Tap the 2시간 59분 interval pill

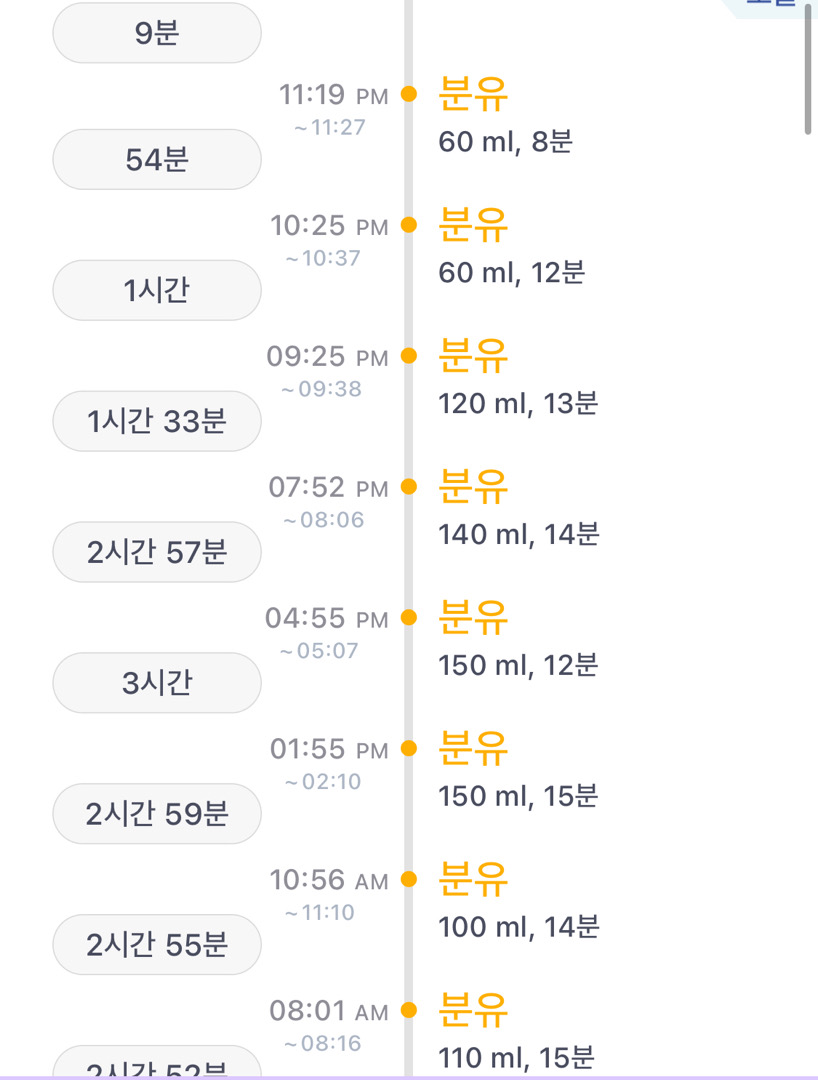[157, 814]
